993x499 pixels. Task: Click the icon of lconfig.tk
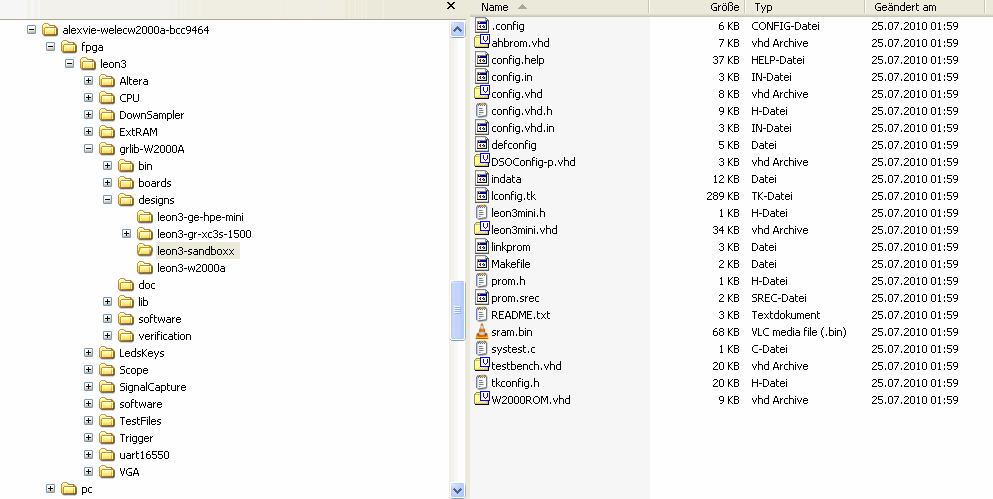coord(482,196)
